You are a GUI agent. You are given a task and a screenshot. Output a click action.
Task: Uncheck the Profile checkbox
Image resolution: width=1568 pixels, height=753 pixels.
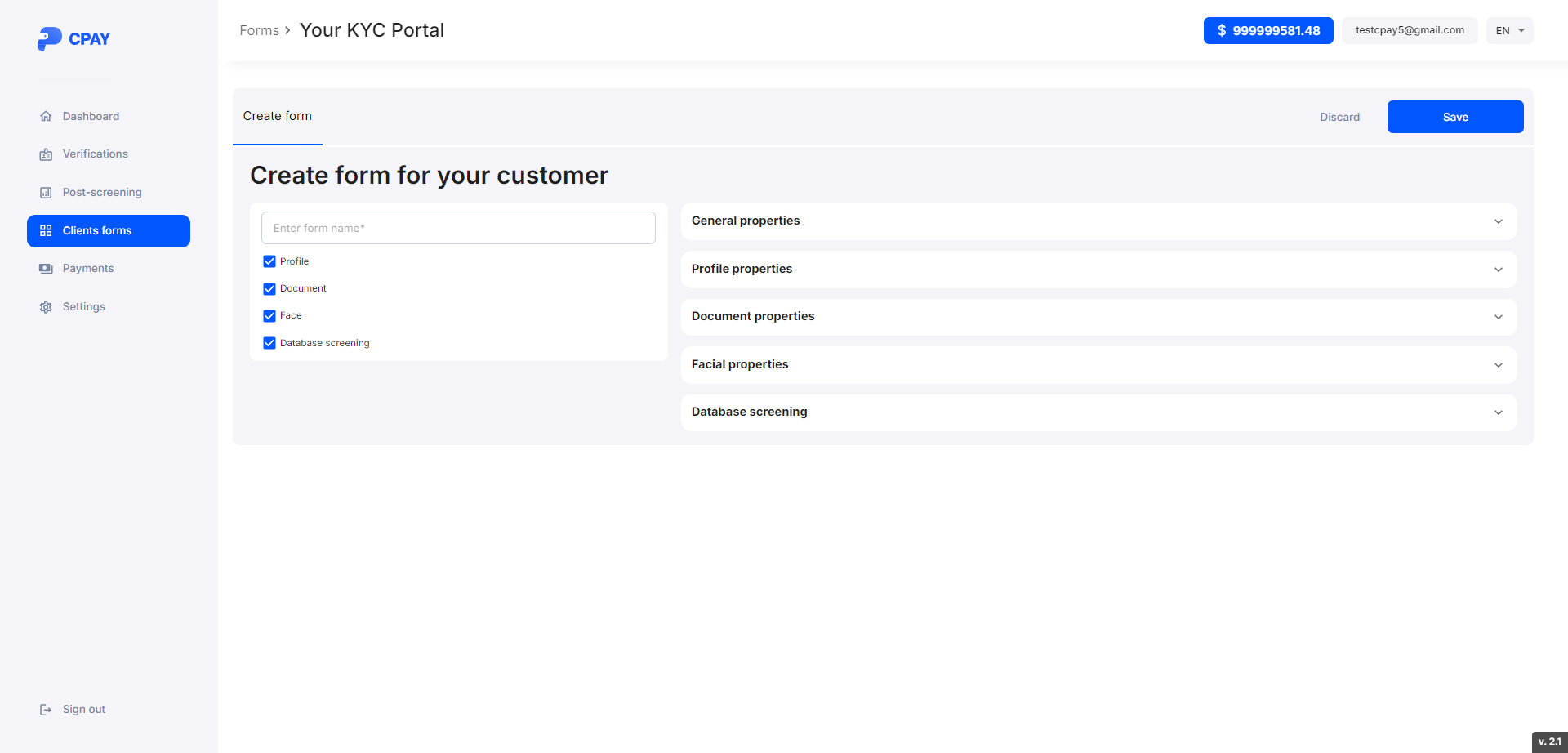pos(269,261)
